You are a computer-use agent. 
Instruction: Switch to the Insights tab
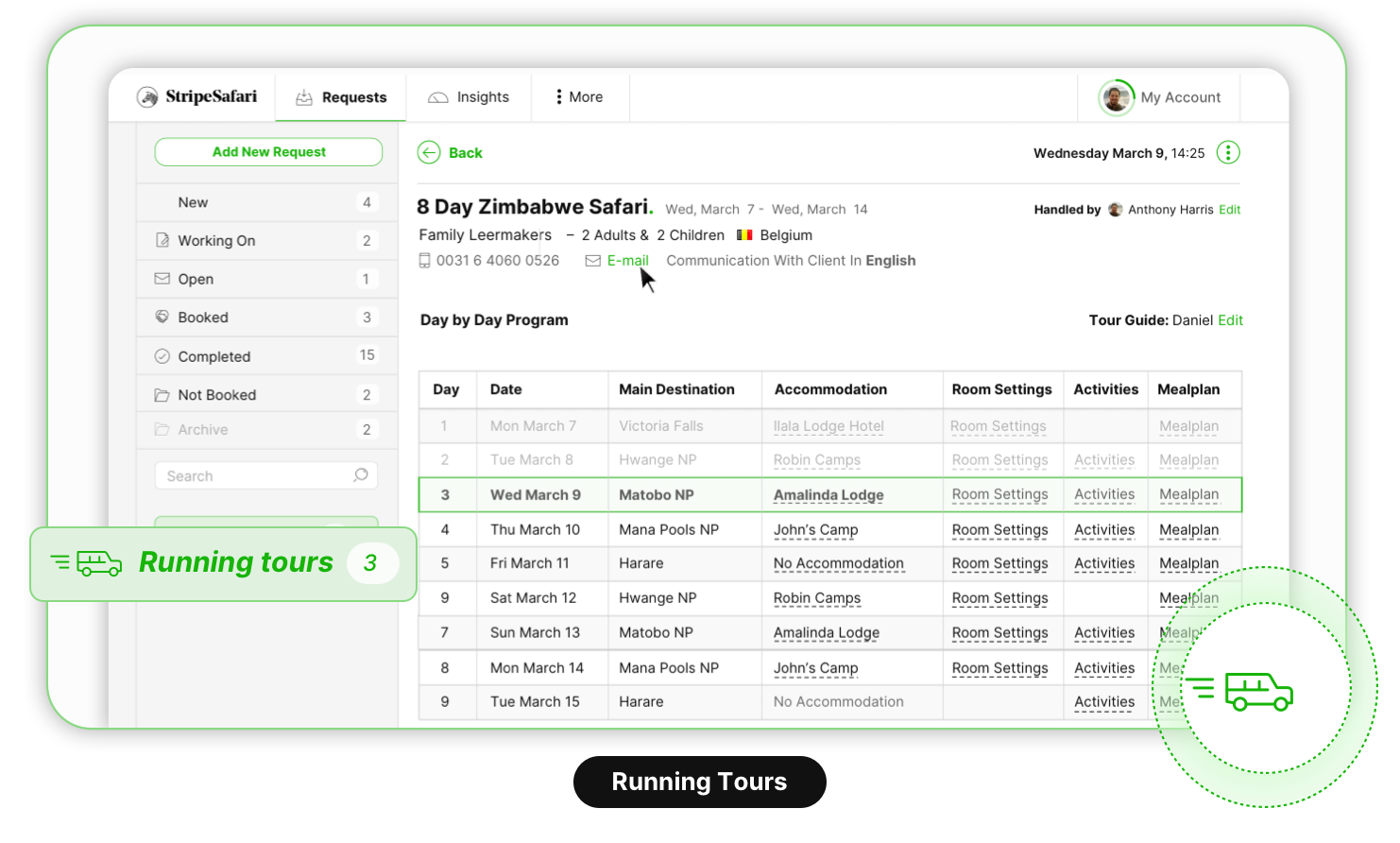pos(469,97)
